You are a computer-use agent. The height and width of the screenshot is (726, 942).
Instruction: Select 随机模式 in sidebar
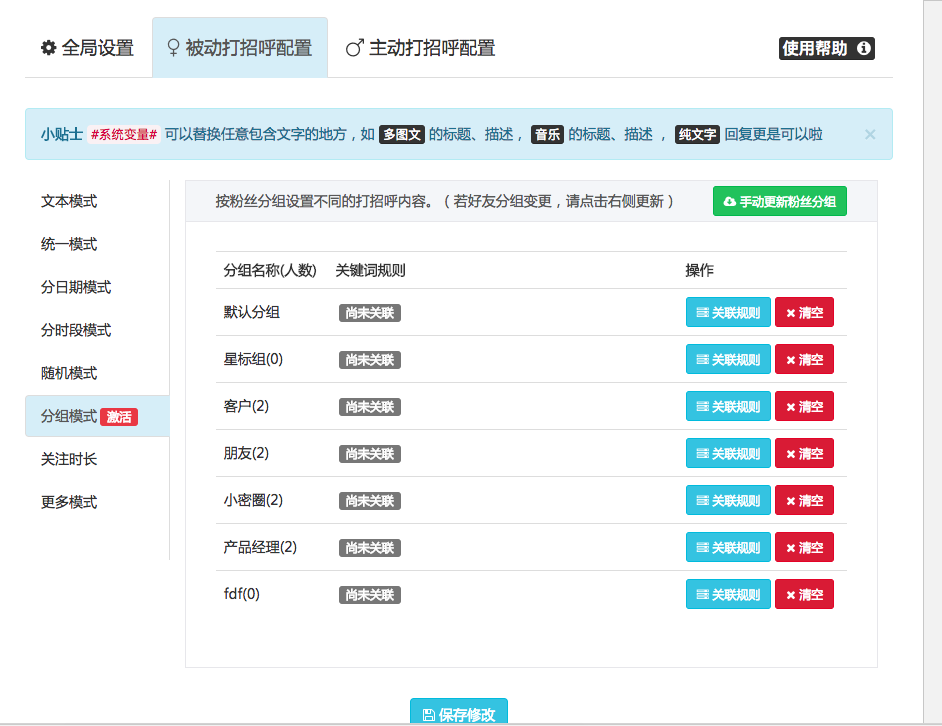[97, 373]
